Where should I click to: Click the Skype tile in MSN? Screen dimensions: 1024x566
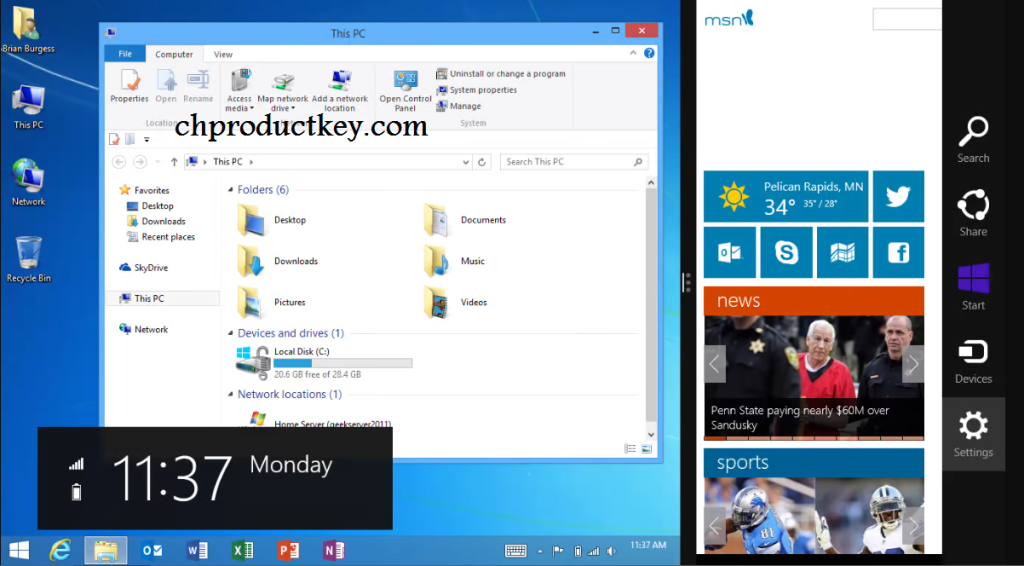[x=786, y=253]
